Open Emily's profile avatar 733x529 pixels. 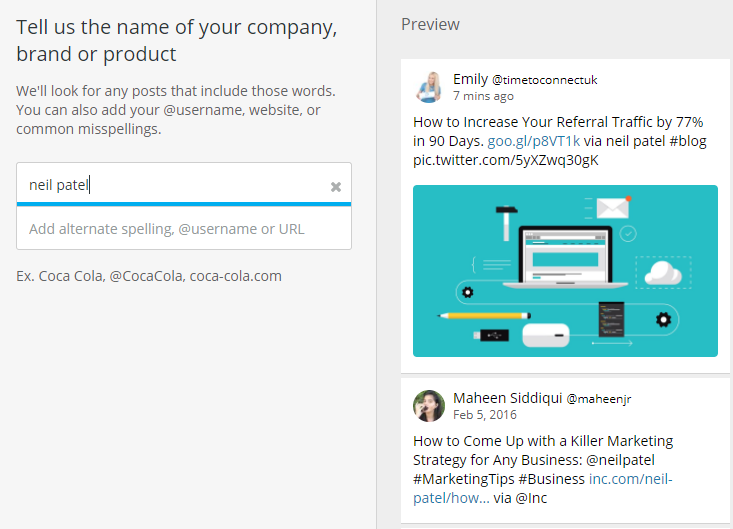pos(429,87)
